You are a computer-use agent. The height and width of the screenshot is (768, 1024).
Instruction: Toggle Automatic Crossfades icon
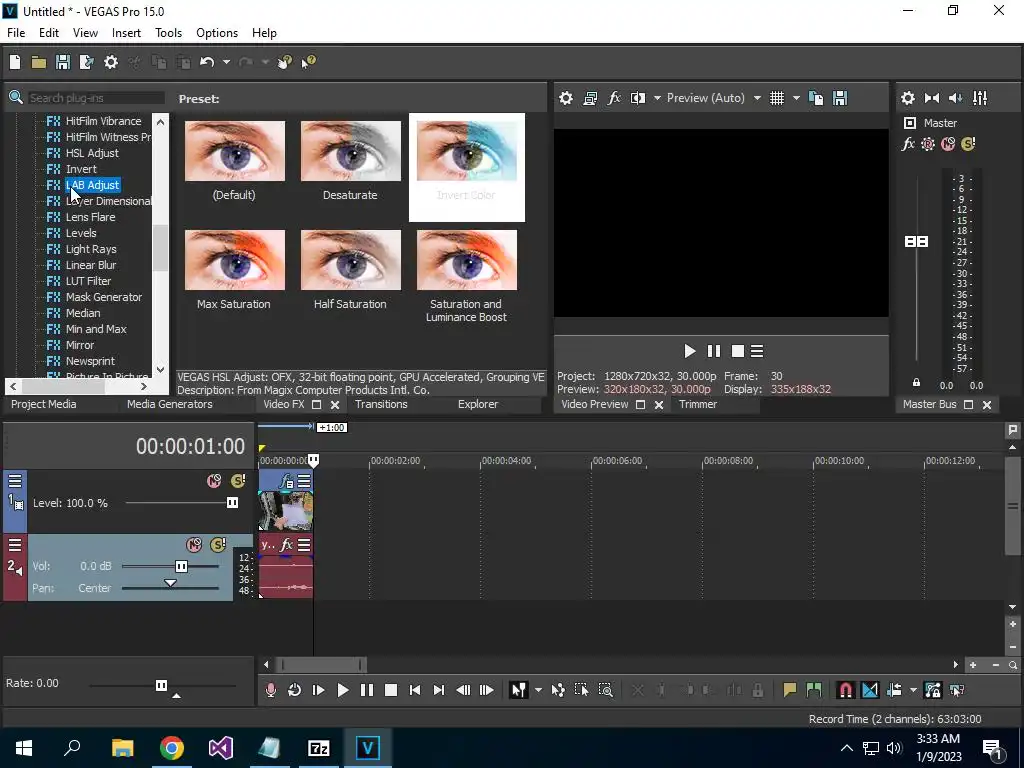point(870,690)
